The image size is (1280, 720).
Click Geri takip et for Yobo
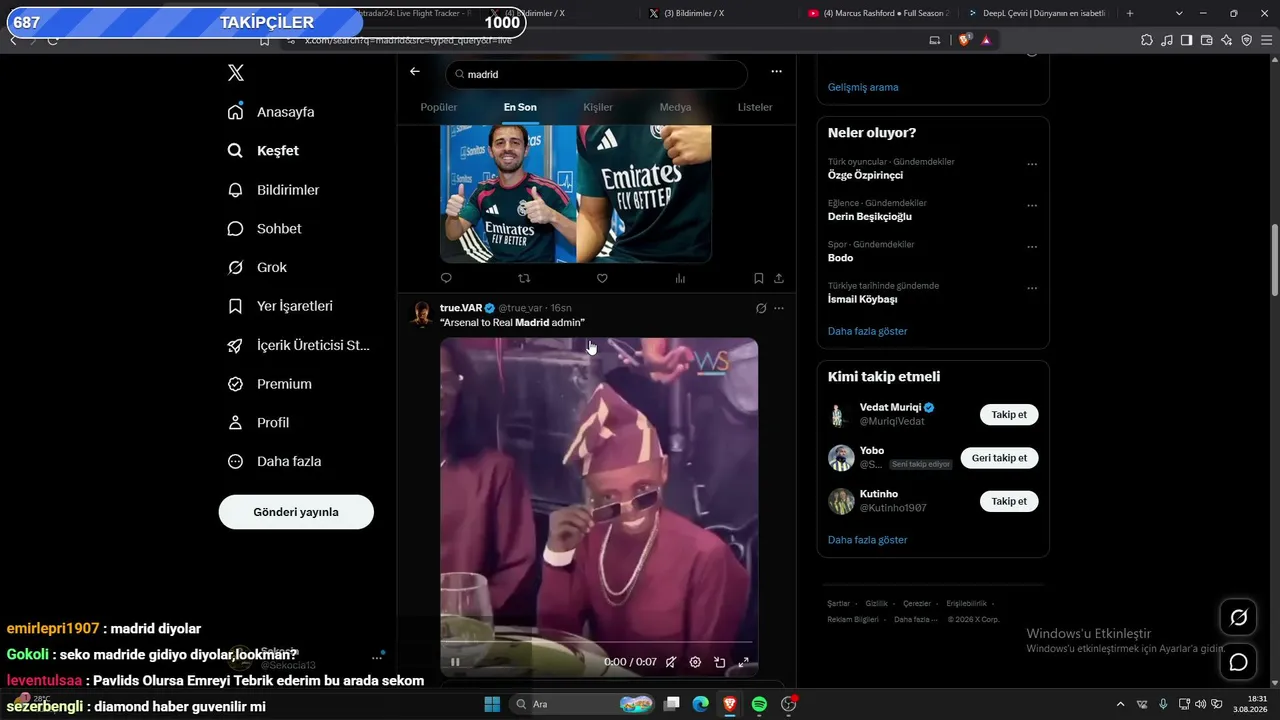click(x=999, y=458)
